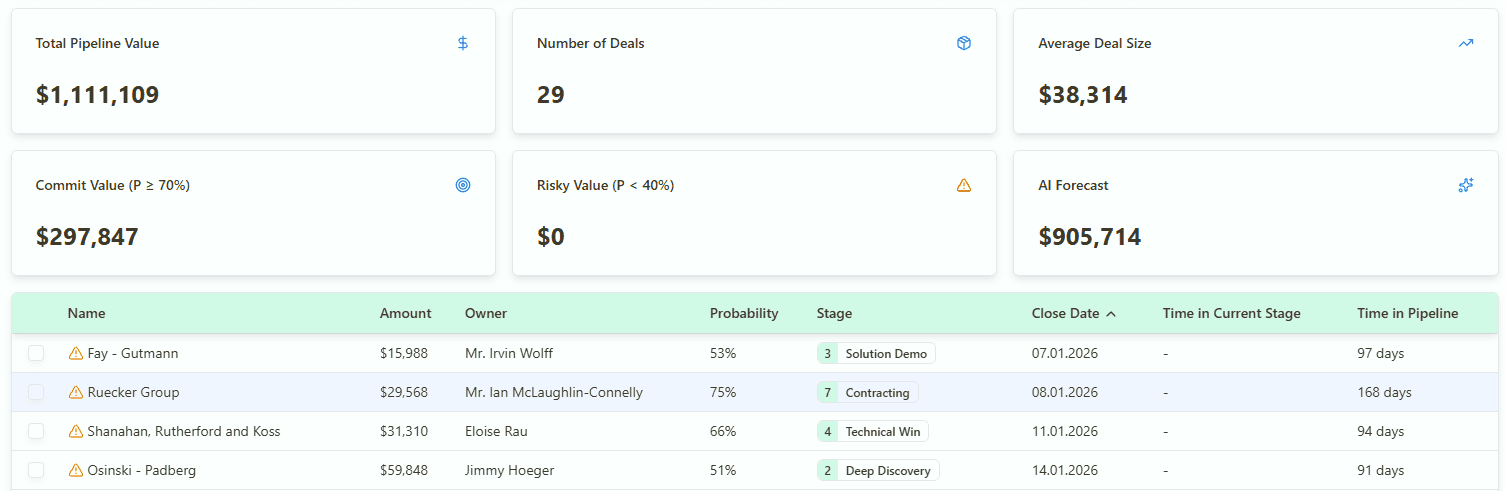Screen dimensions: 1506x491
Task: Click the warning icon beside Fay - Gutmann
Action: [76, 353]
